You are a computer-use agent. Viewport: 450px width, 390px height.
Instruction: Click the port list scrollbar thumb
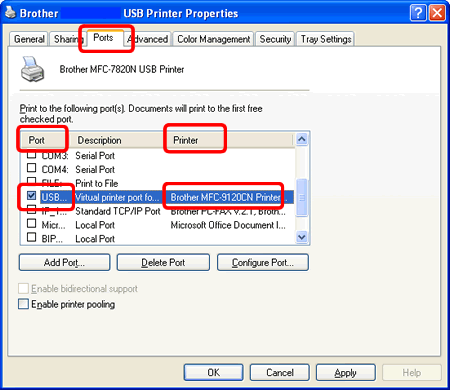point(302,197)
